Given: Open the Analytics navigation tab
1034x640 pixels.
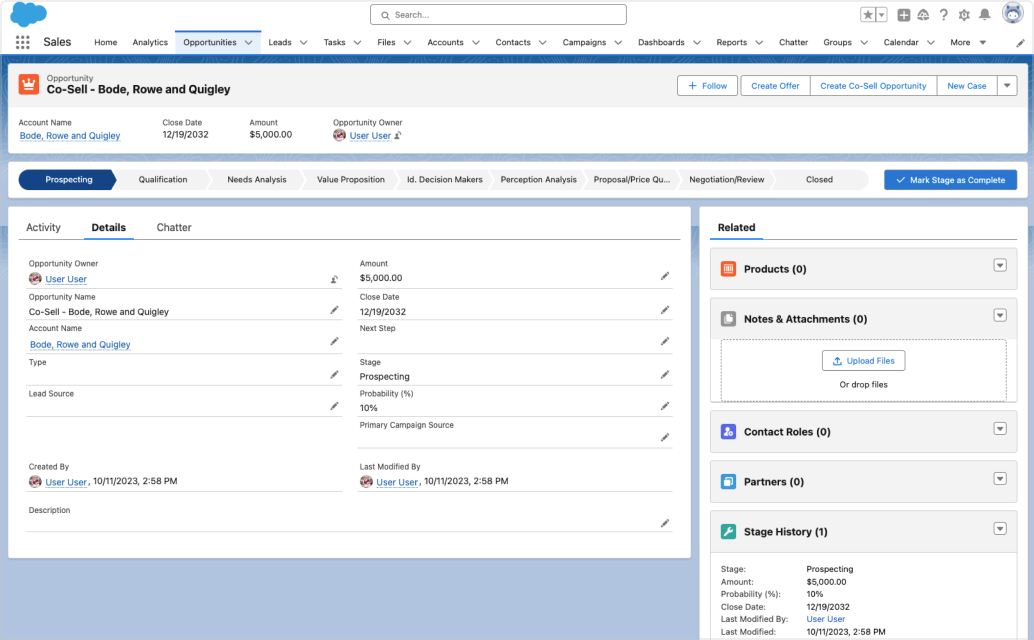Looking at the screenshot, I should [x=150, y=42].
